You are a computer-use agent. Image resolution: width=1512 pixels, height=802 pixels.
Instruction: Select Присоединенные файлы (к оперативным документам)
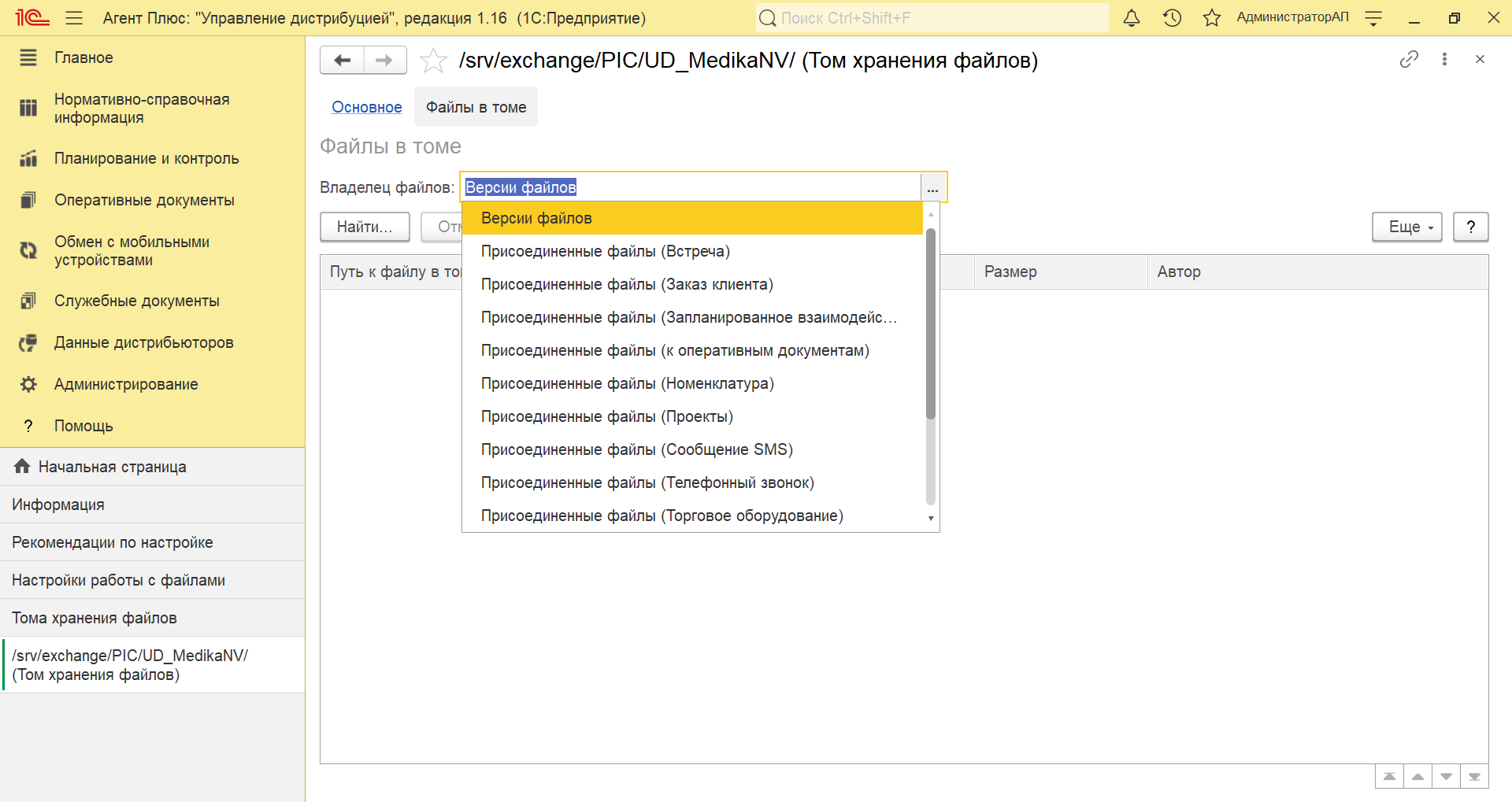[692, 350]
